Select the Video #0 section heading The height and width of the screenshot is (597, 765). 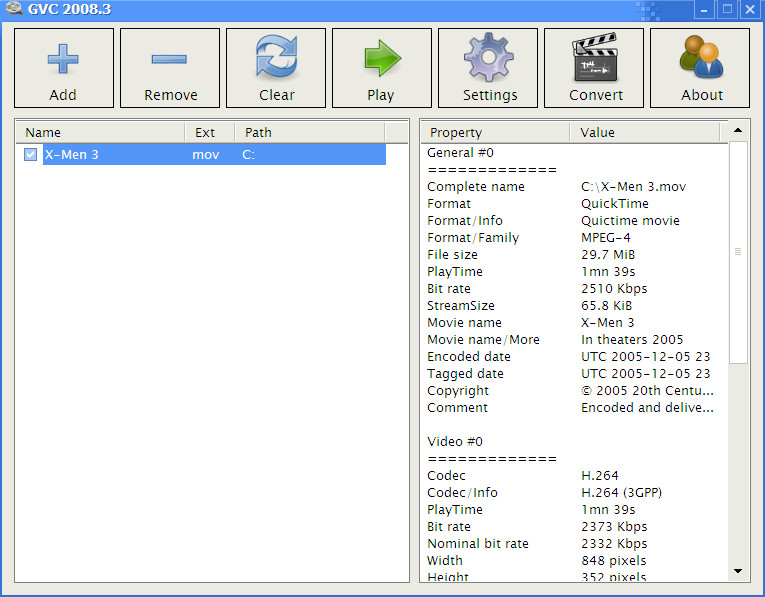pos(455,442)
